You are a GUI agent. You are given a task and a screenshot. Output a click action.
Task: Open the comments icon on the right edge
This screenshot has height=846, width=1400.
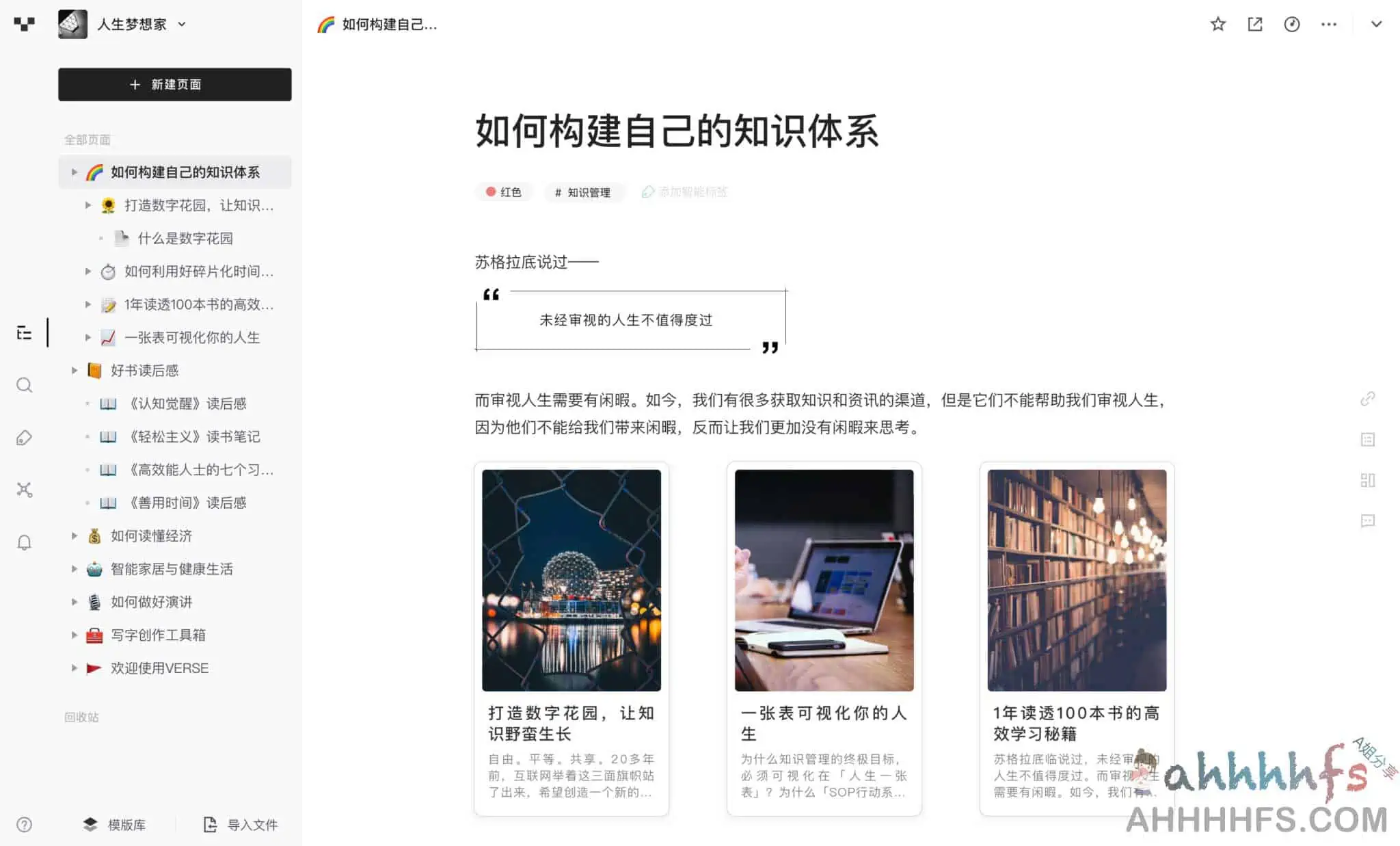1368,522
